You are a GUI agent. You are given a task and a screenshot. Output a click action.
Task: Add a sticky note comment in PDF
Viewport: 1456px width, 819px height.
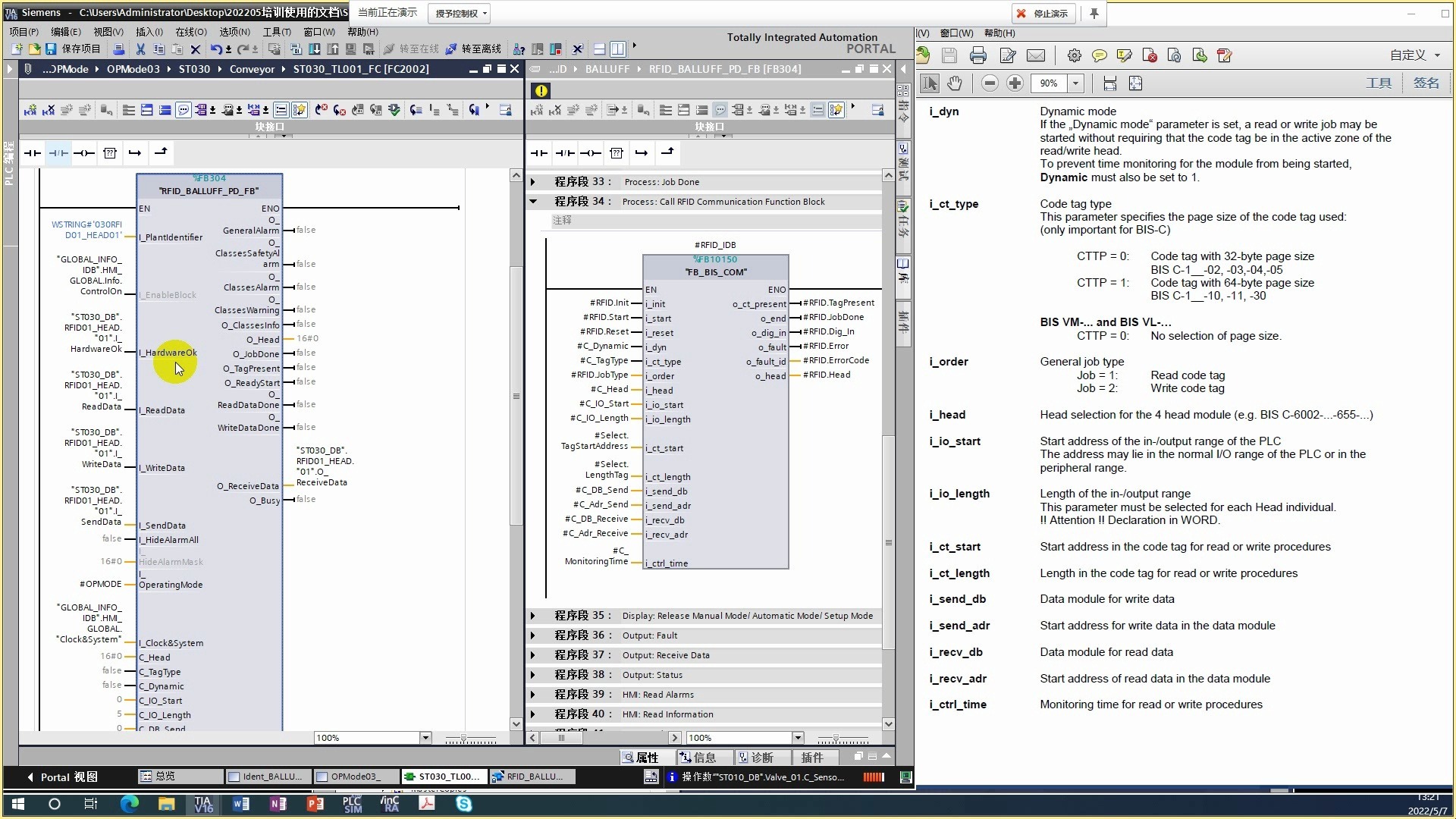[x=1099, y=55]
